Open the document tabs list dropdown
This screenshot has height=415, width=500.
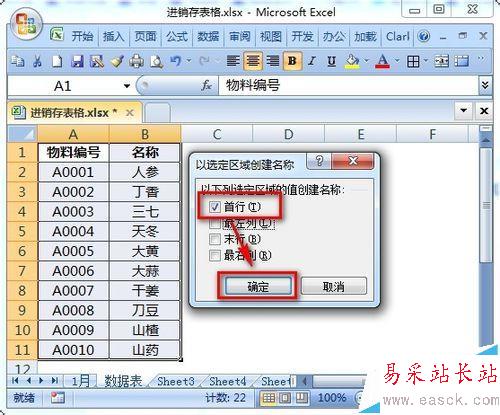[464, 110]
